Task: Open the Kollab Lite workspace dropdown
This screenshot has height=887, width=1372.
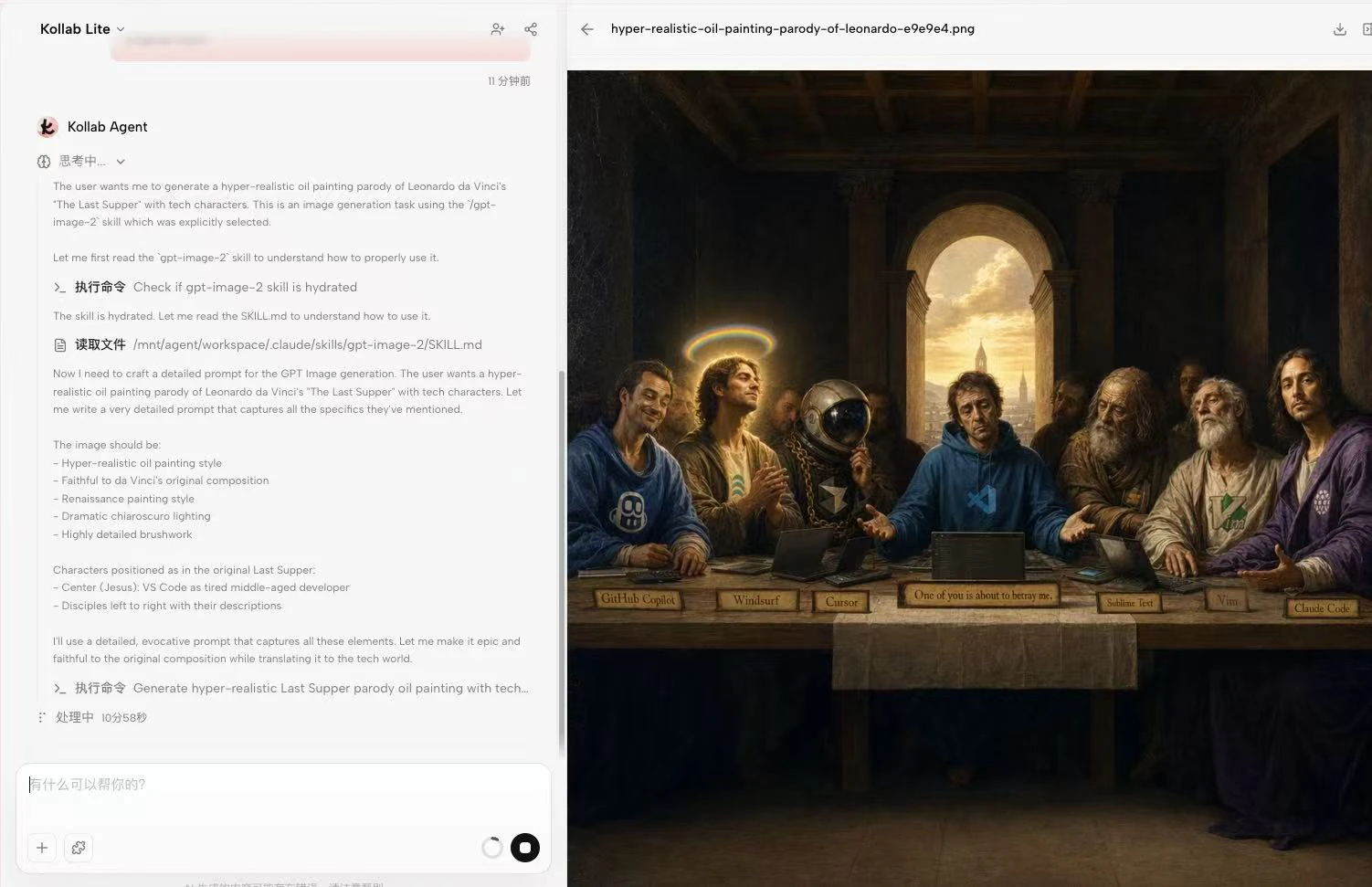Action: (x=82, y=29)
